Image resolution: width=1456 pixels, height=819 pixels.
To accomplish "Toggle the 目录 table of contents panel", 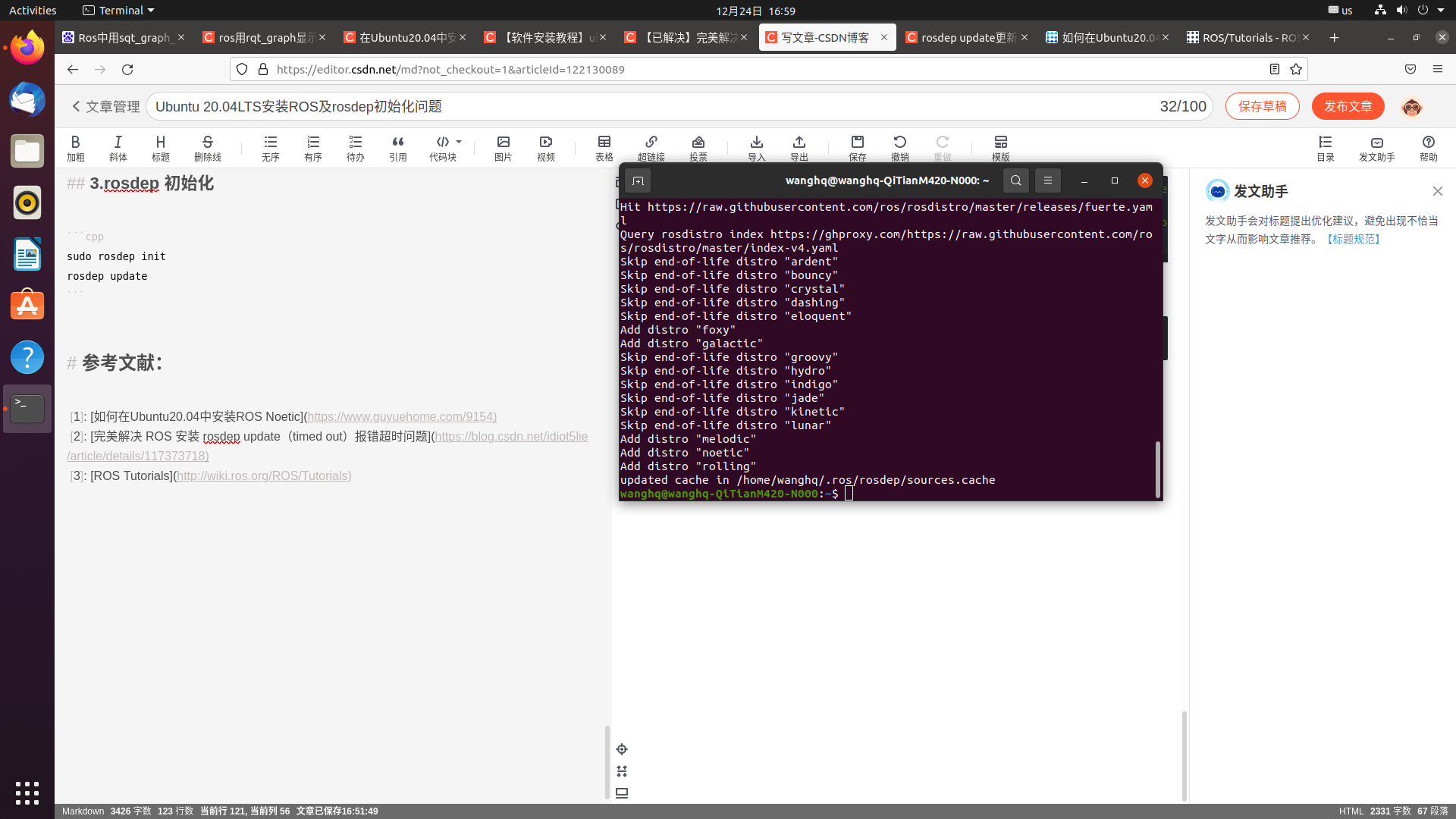I will pos(1325,147).
